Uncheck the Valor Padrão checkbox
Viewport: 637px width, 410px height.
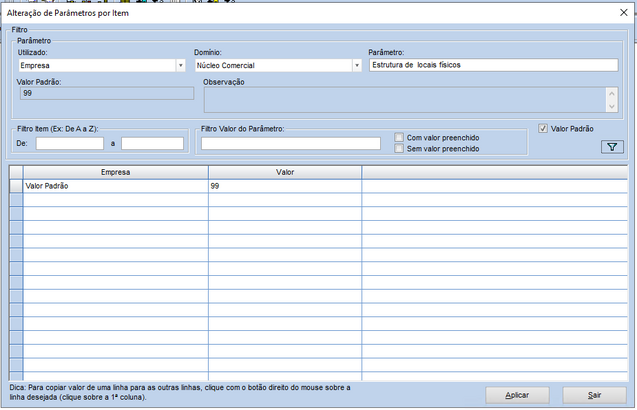click(x=544, y=128)
